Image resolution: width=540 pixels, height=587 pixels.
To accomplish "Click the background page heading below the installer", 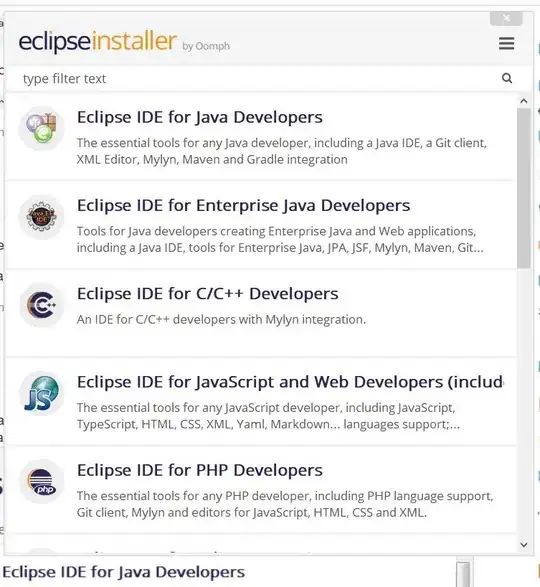I will click(x=124, y=572).
